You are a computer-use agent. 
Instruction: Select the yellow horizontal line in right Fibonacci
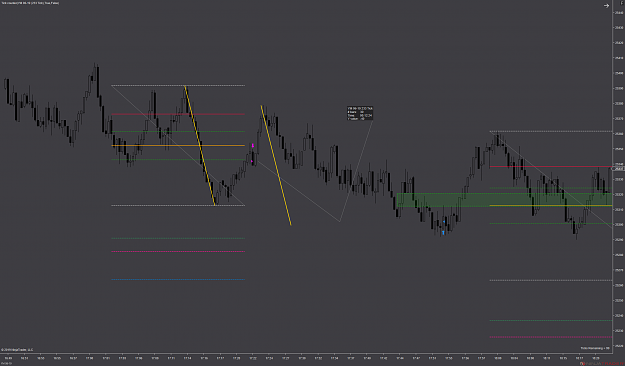click(x=551, y=205)
